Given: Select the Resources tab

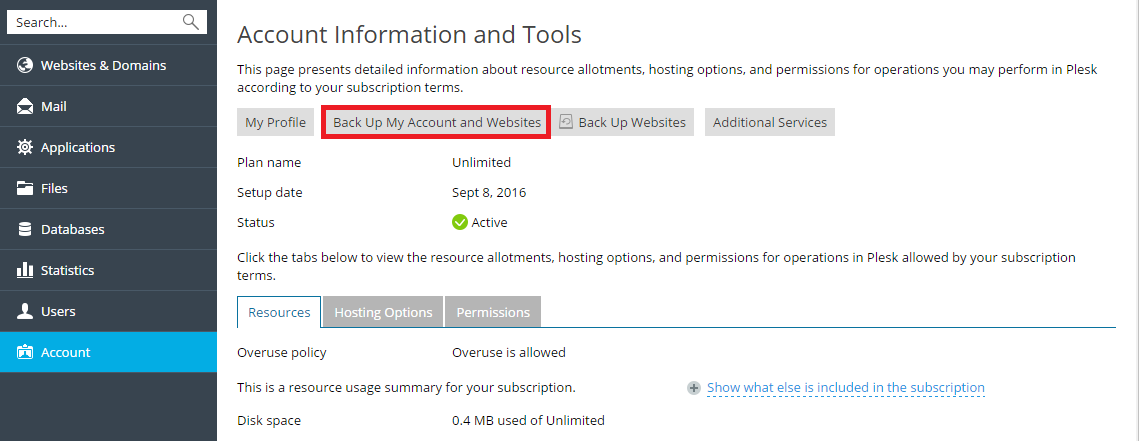Looking at the screenshot, I should (x=279, y=312).
